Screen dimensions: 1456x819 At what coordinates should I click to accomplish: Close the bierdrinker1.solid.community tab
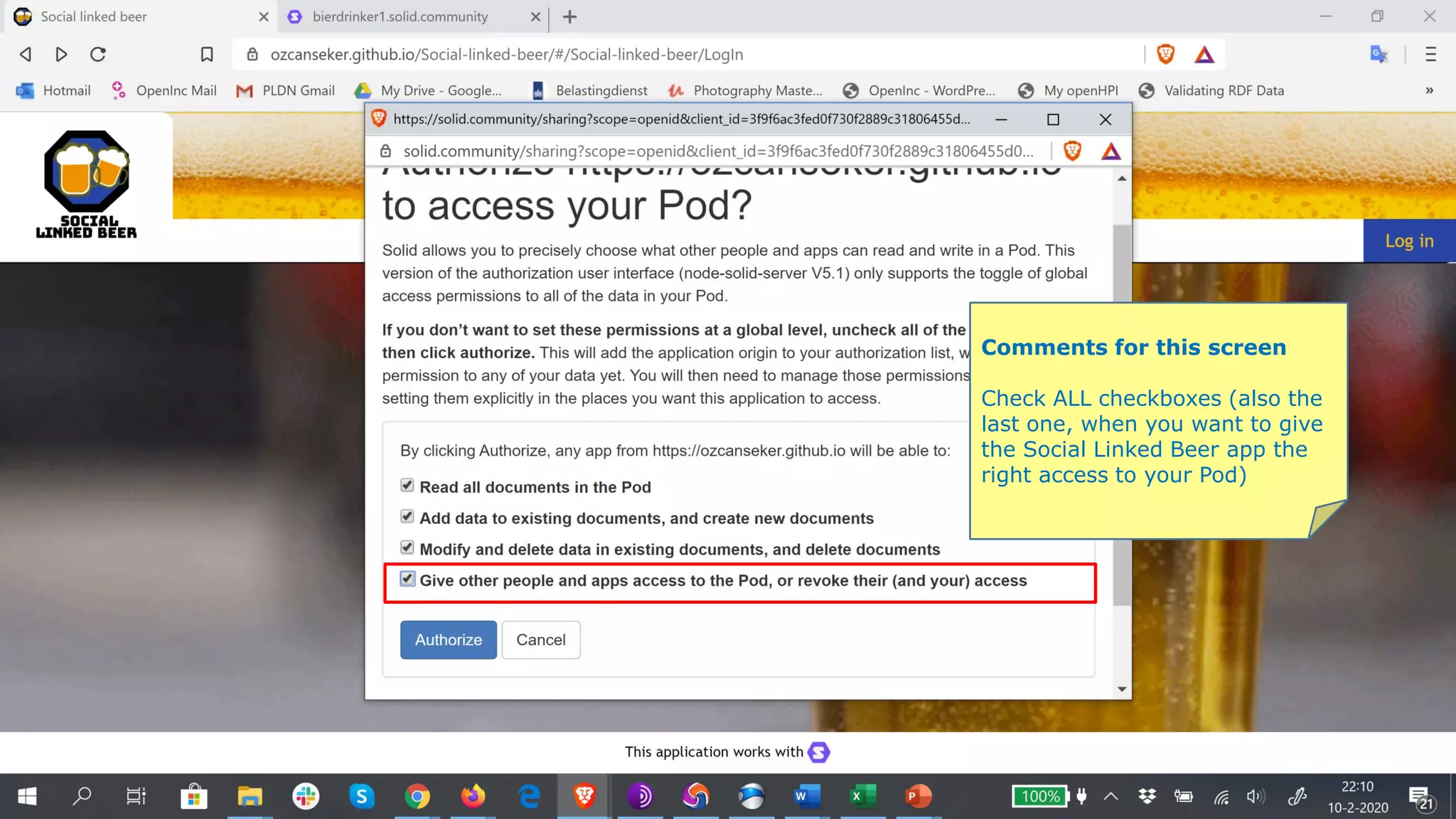(x=535, y=16)
